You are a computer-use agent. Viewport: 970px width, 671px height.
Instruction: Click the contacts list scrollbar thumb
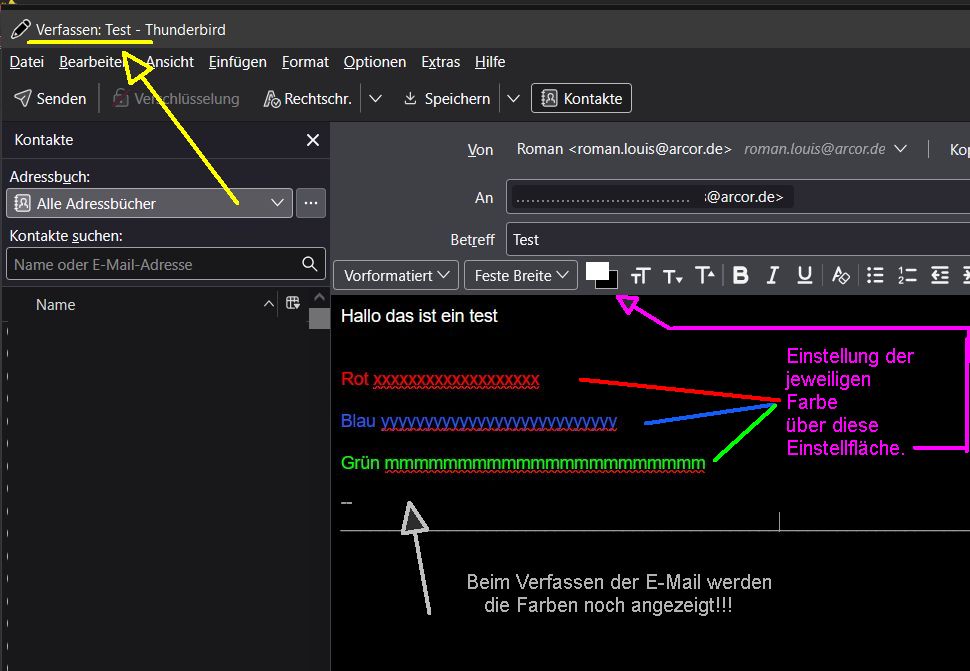point(319,318)
